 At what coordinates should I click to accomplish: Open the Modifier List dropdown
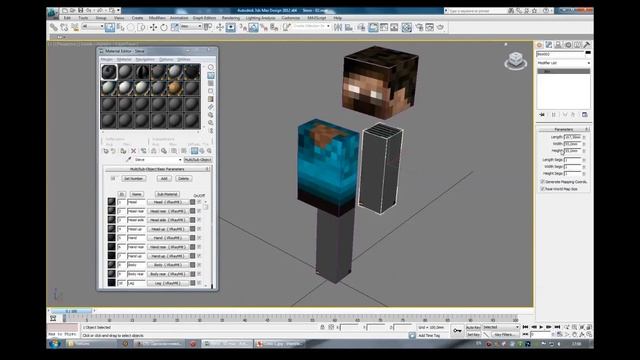(x=564, y=63)
